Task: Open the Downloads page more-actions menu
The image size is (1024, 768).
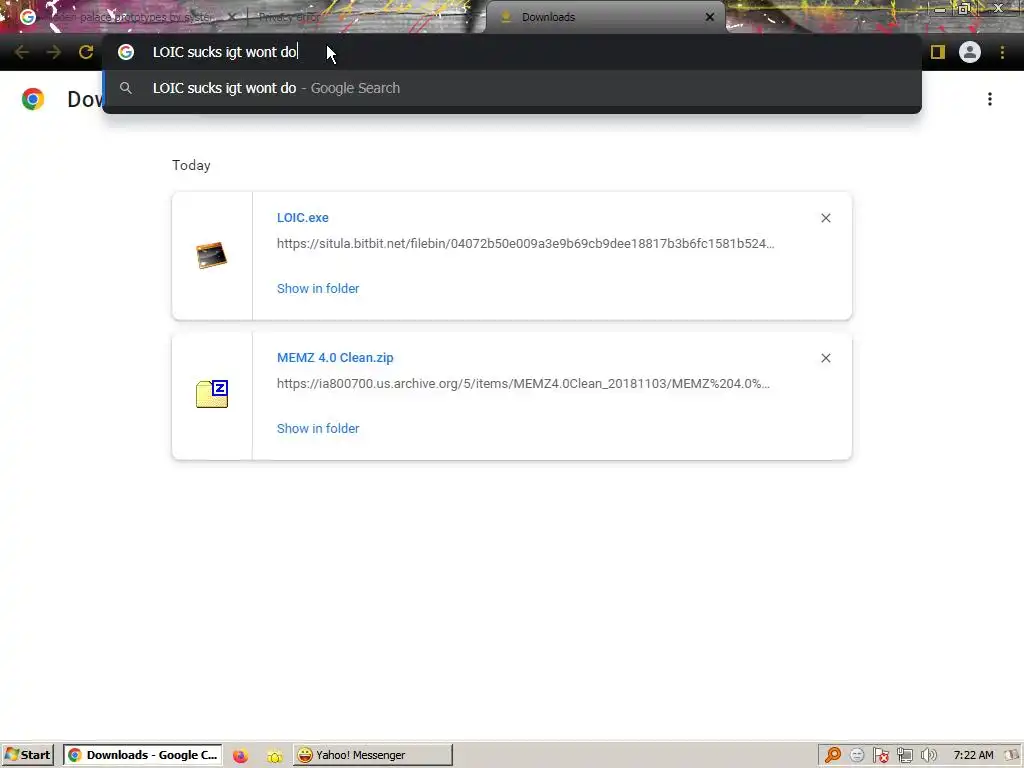Action: [990, 99]
